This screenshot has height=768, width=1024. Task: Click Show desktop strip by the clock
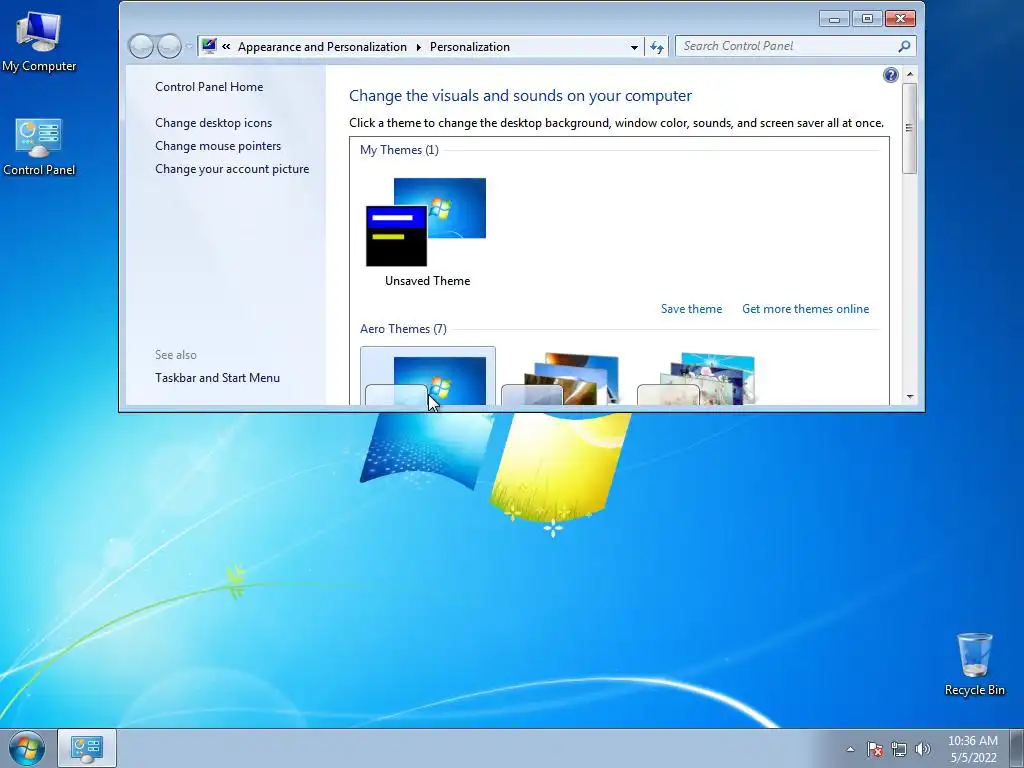(1017, 748)
